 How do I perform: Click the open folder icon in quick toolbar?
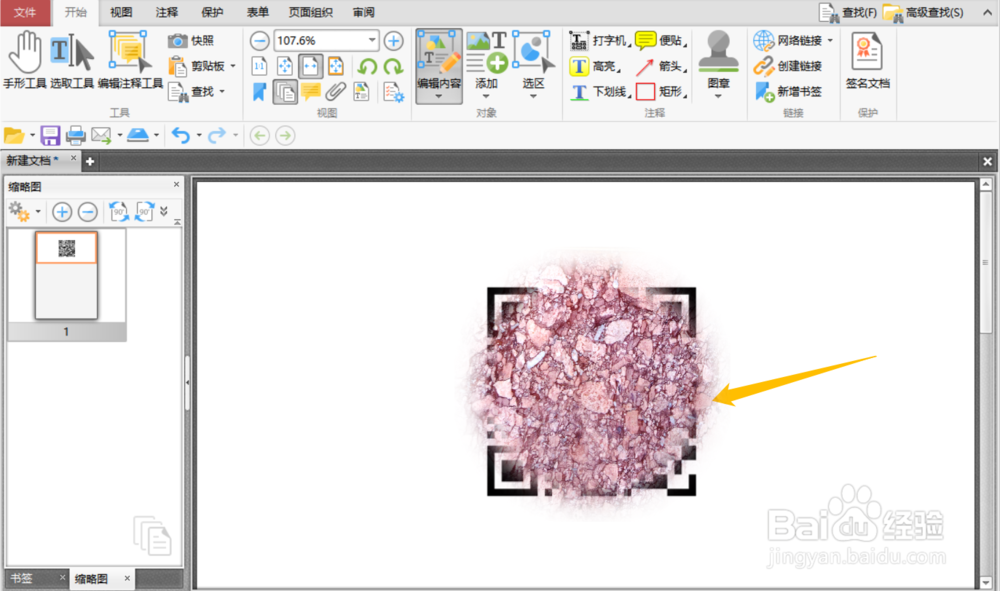tap(14, 136)
